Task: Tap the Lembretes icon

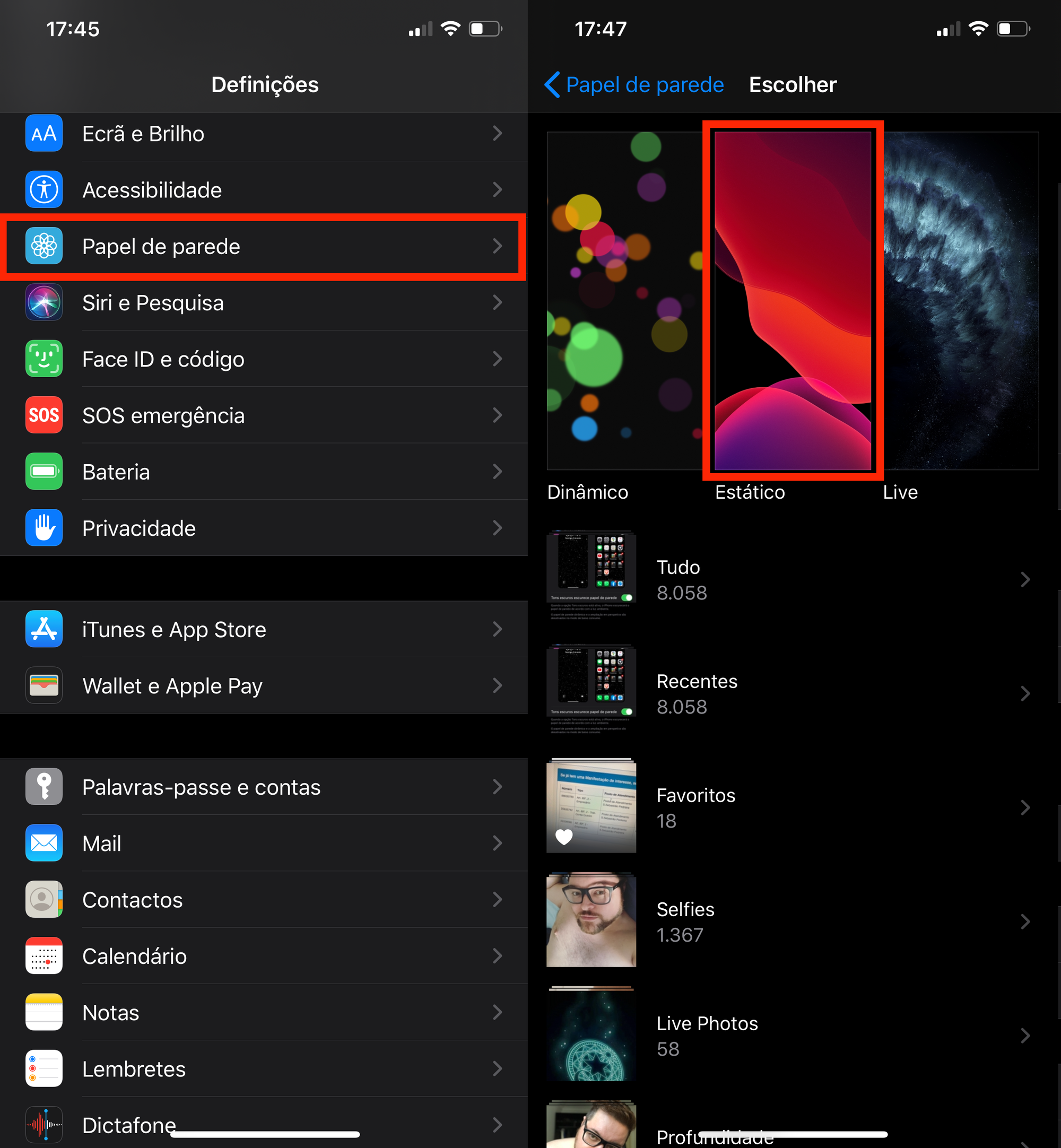Action: click(44, 1069)
